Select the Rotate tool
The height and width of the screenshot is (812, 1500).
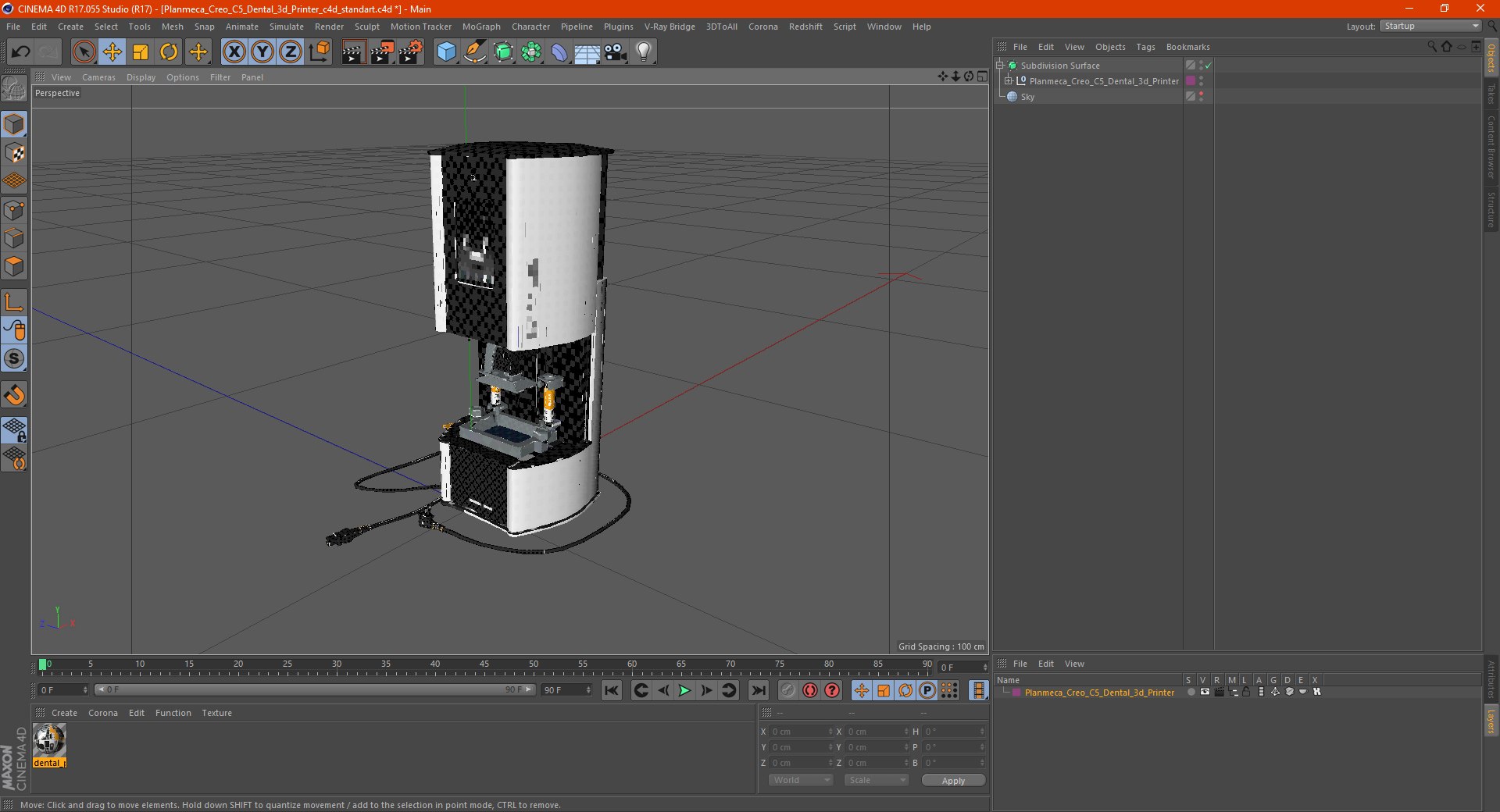point(169,52)
